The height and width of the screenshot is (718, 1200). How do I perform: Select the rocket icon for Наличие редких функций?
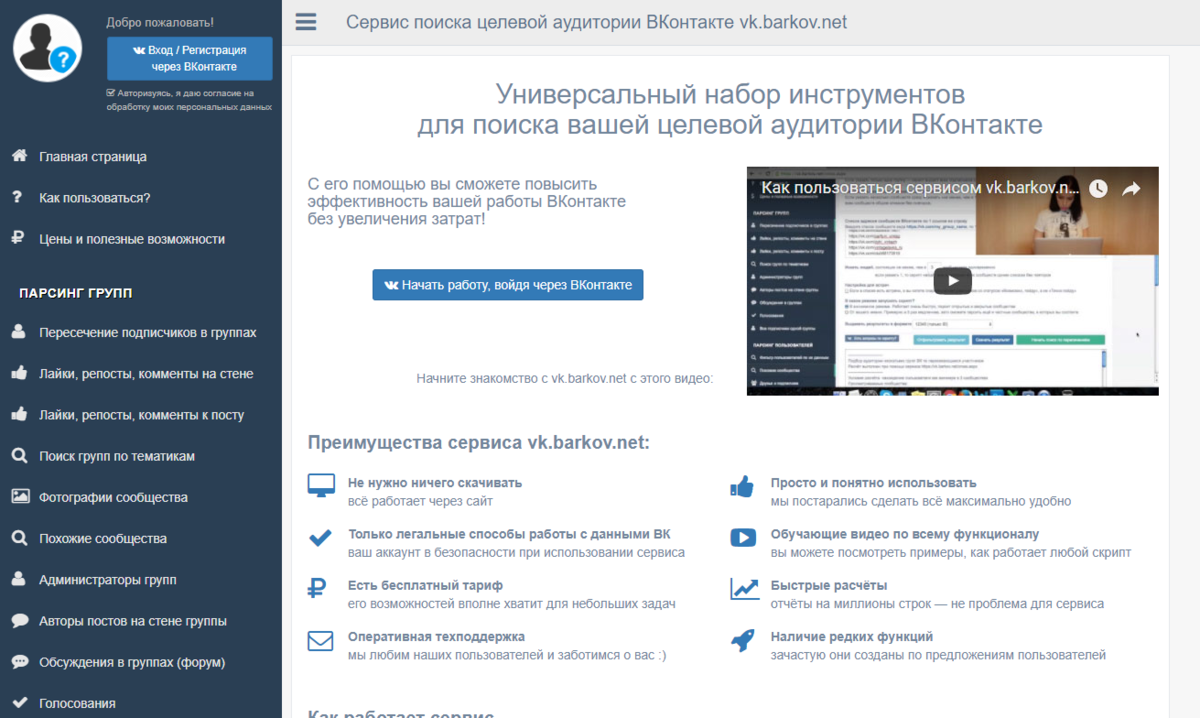point(743,641)
